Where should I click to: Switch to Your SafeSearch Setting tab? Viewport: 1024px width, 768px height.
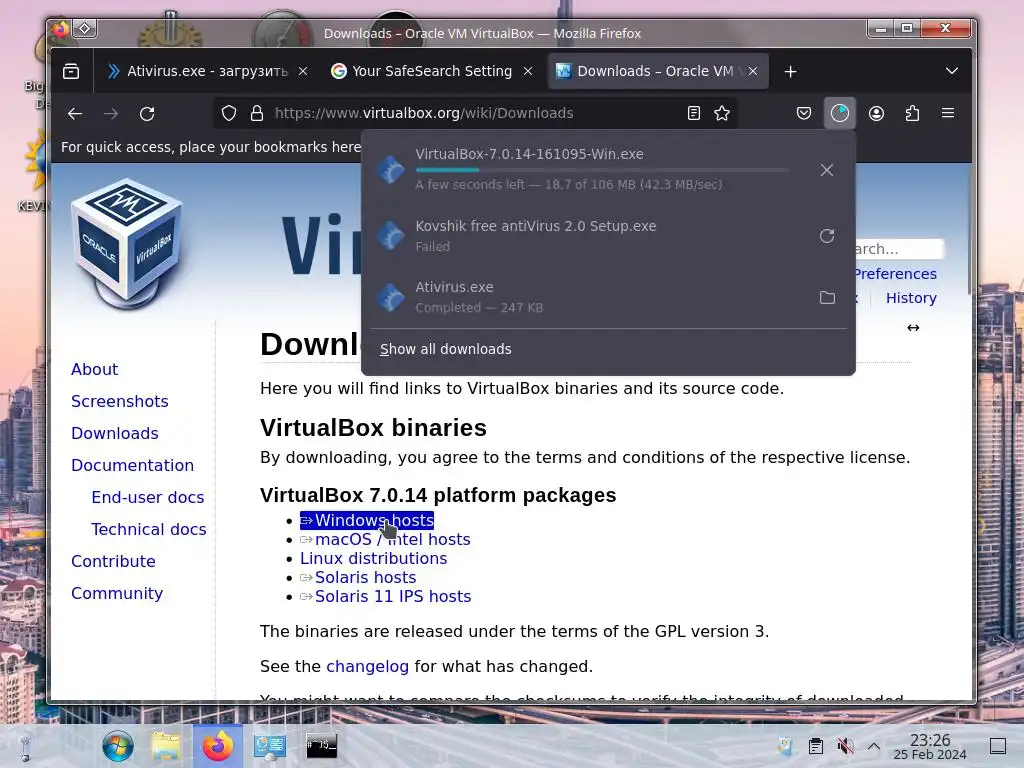click(x=431, y=71)
